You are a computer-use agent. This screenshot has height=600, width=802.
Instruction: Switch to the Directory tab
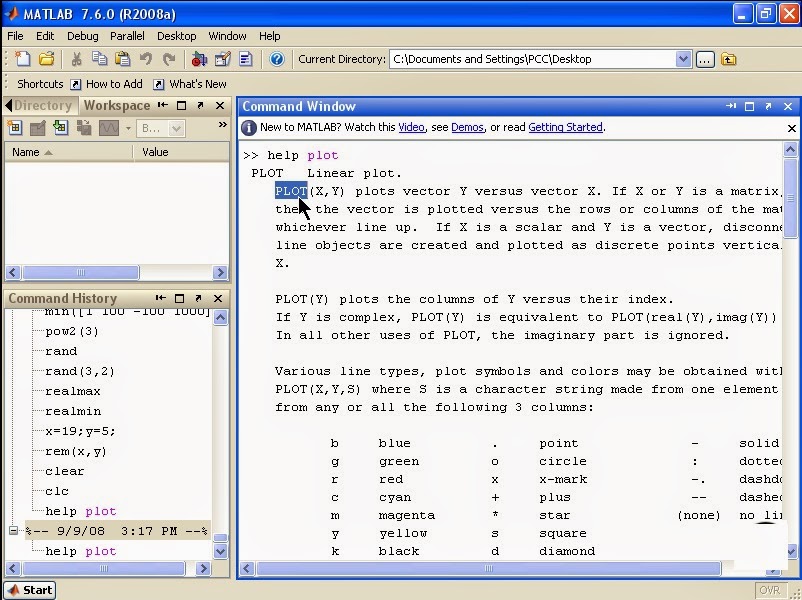tap(45, 105)
